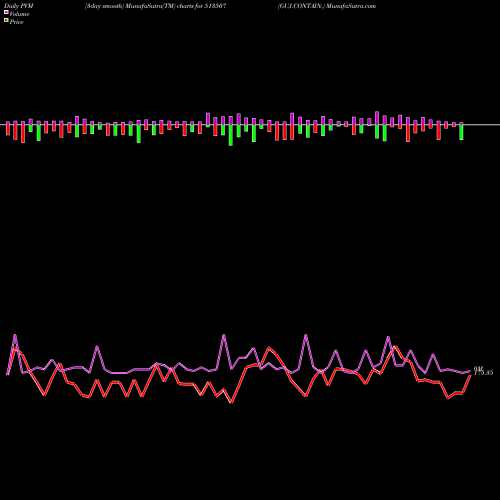Click the '0M' volume end label

tap(478, 368)
